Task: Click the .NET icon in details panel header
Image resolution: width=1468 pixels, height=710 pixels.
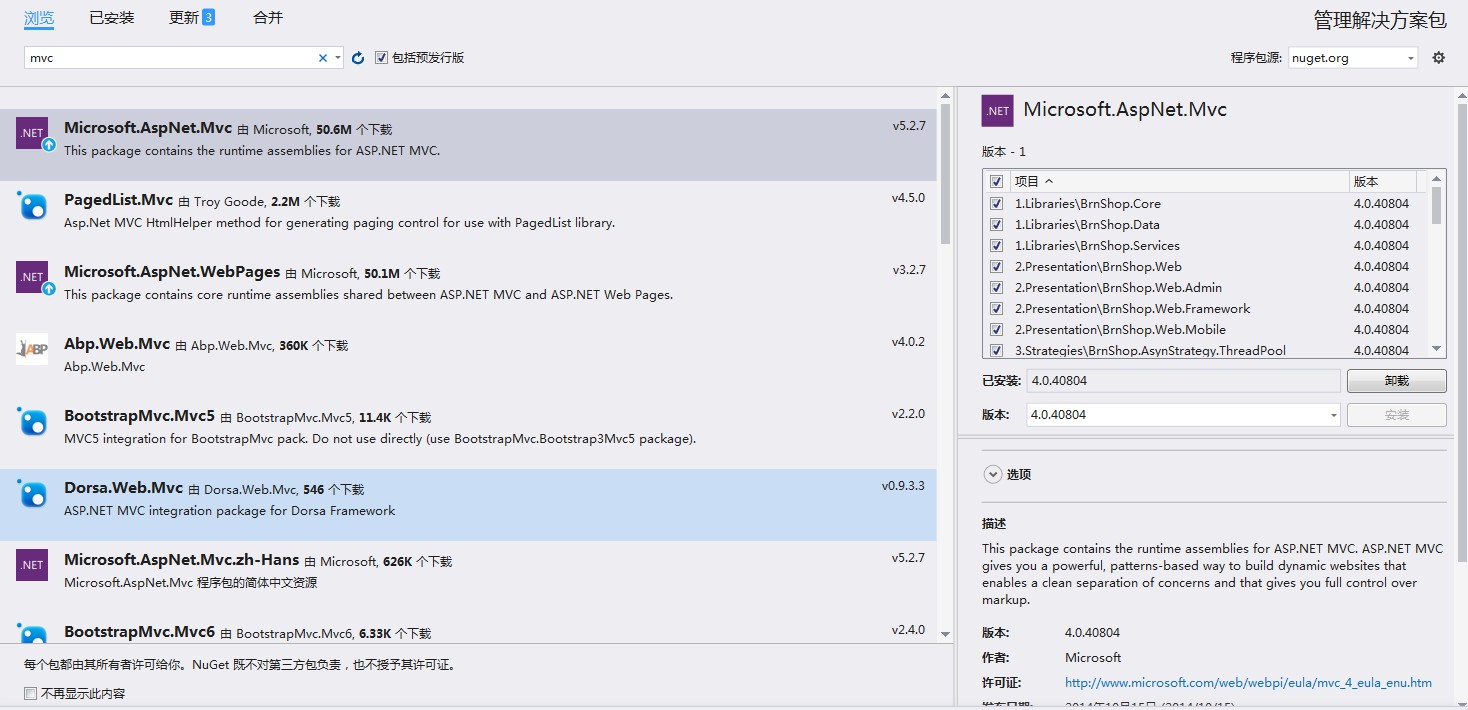Action: click(x=998, y=111)
